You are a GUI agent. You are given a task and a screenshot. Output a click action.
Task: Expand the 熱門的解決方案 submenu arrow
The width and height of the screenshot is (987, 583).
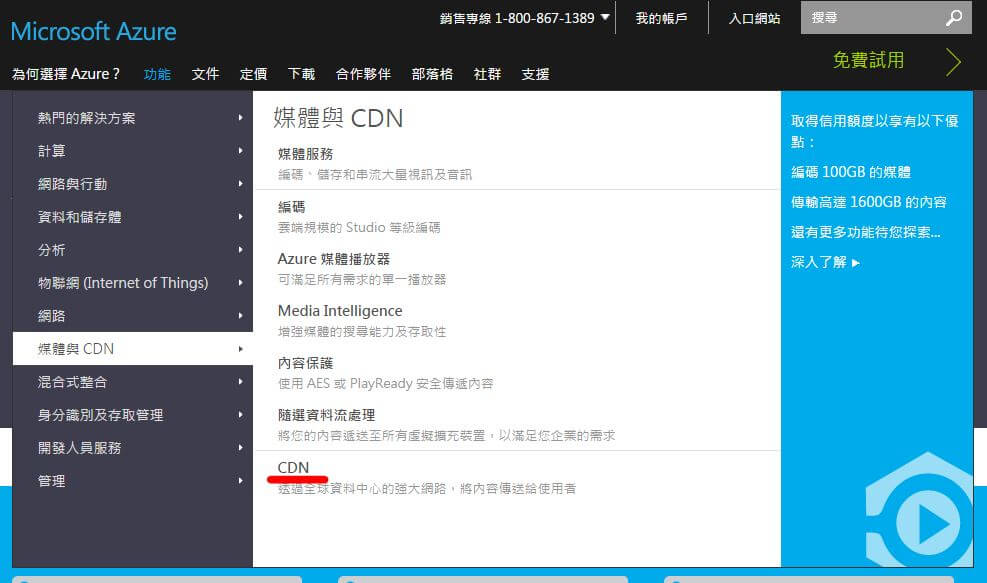(x=240, y=118)
